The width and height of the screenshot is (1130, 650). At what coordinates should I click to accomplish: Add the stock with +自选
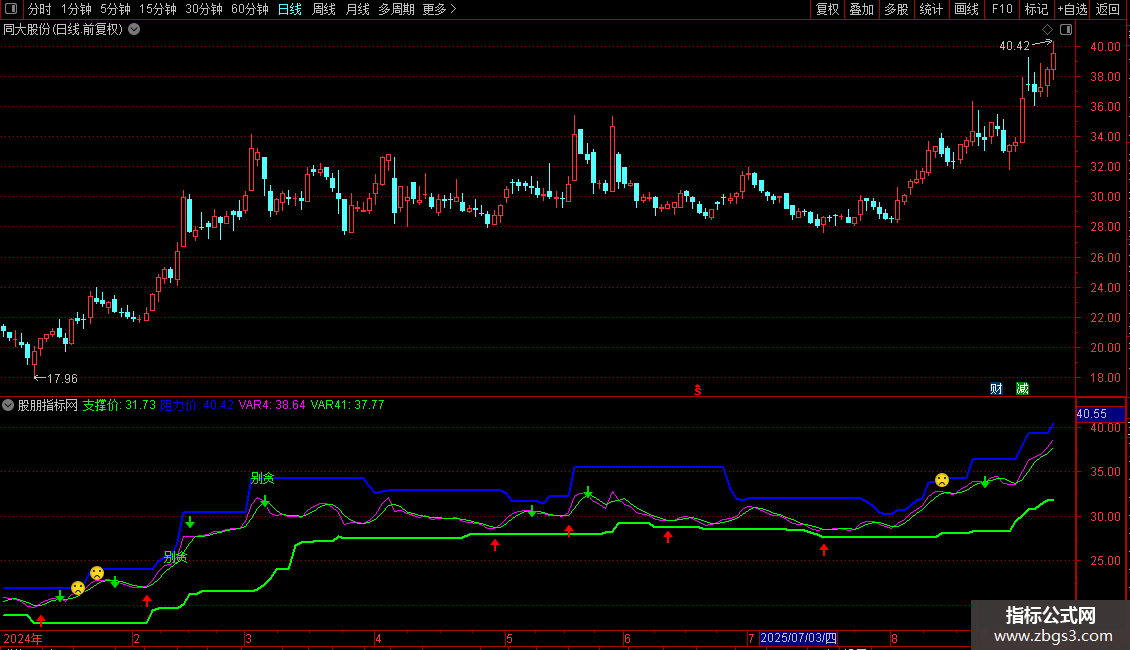(x=1072, y=9)
